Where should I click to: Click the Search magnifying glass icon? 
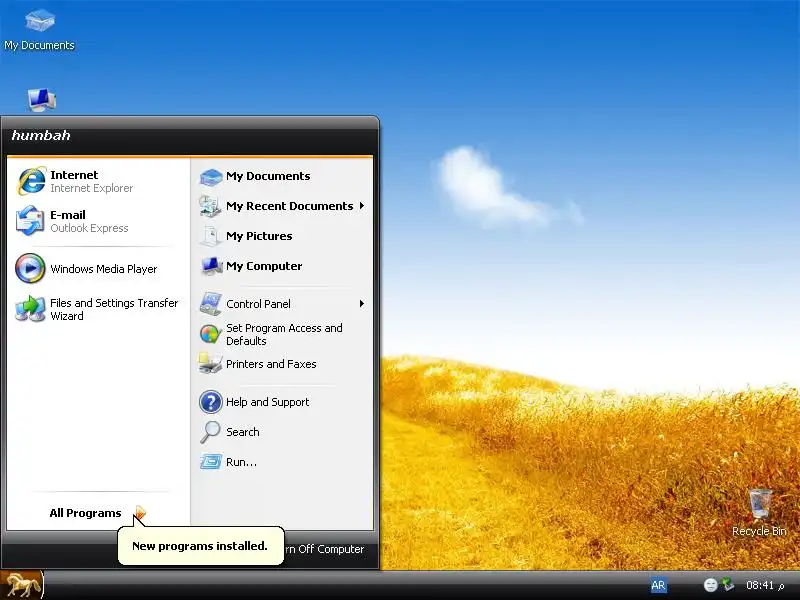[x=210, y=432]
